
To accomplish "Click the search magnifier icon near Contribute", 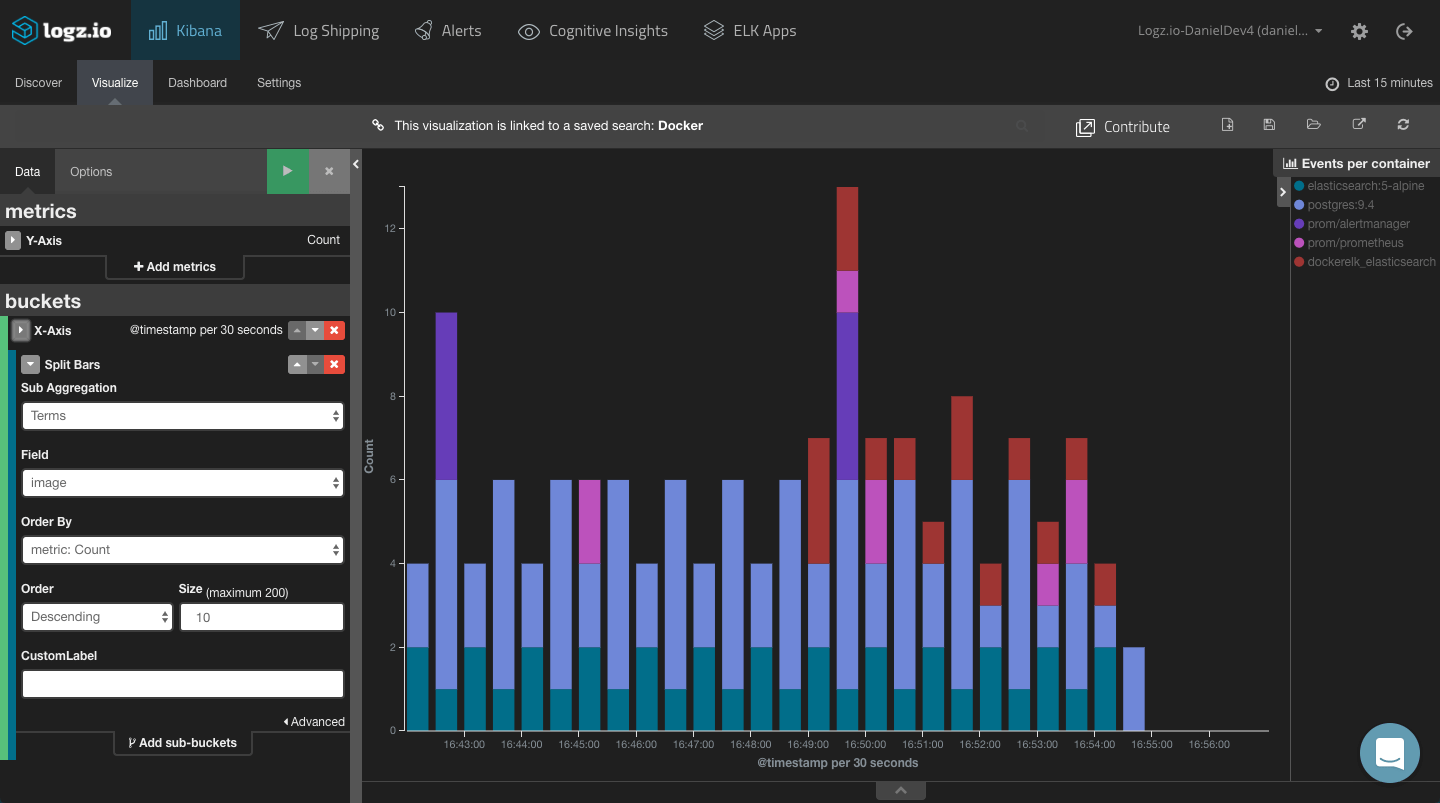I will [x=1021, y=126].
